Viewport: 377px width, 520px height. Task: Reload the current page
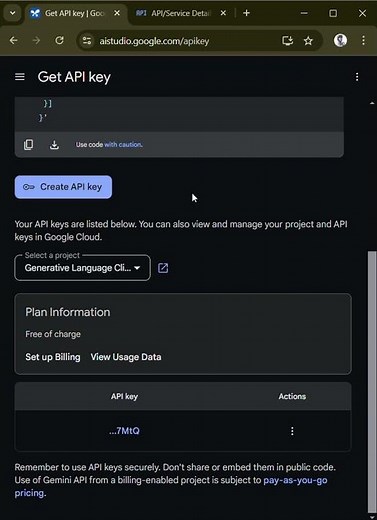[x=59, y=41]
